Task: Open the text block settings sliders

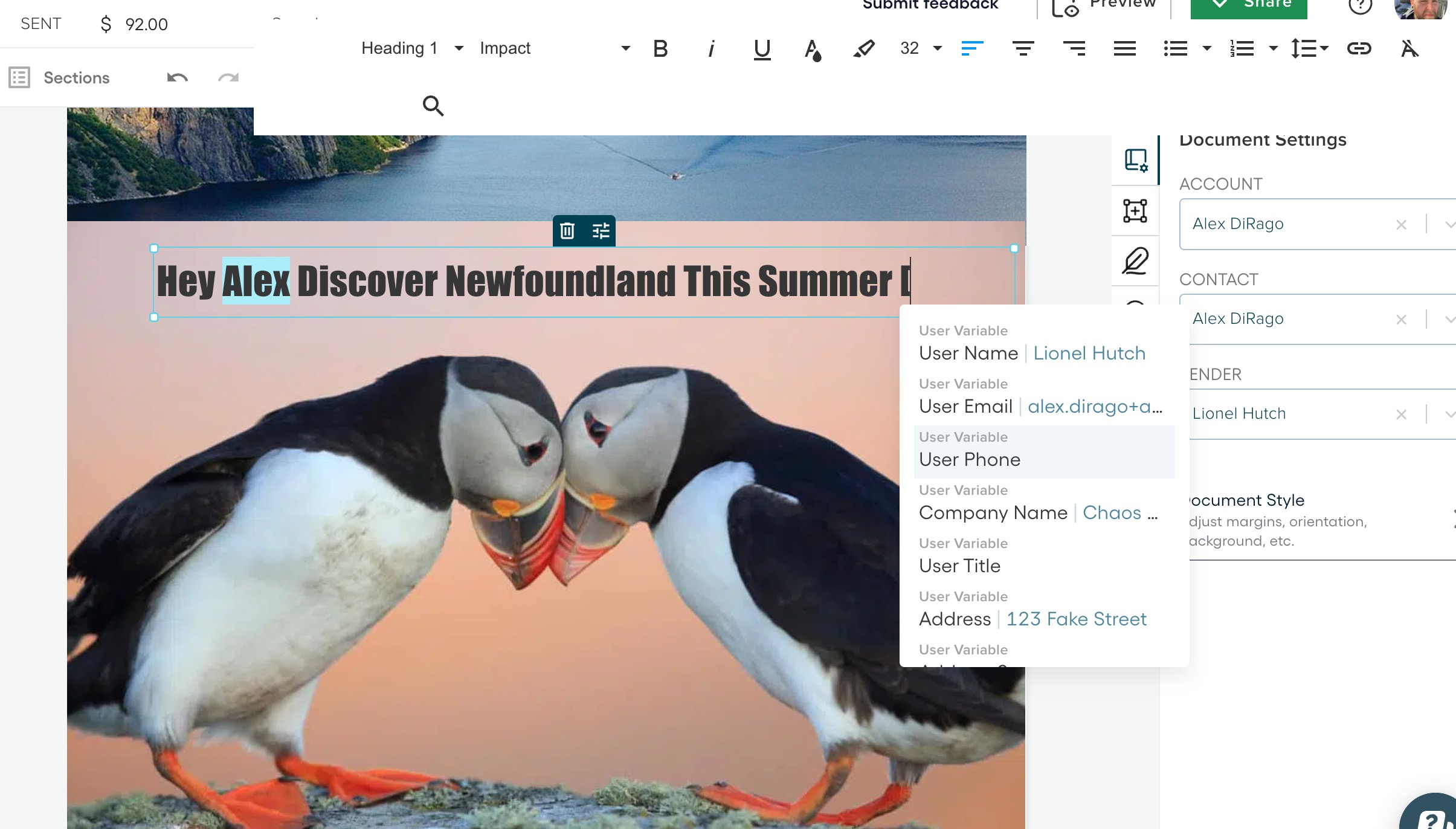Action: point(601,231)
